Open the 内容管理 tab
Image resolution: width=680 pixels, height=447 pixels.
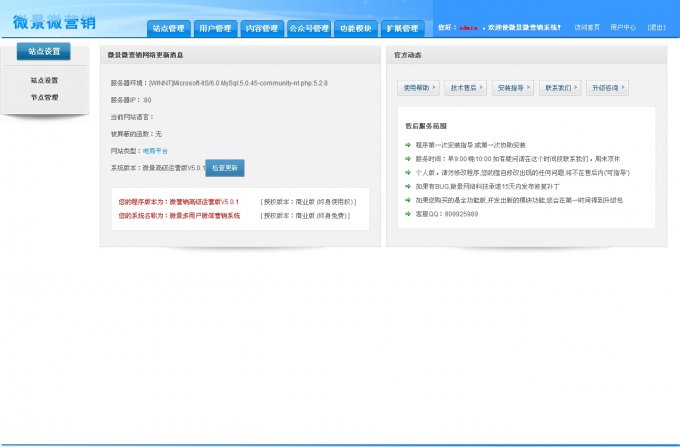pyautogui.click(x=262, y=29)
